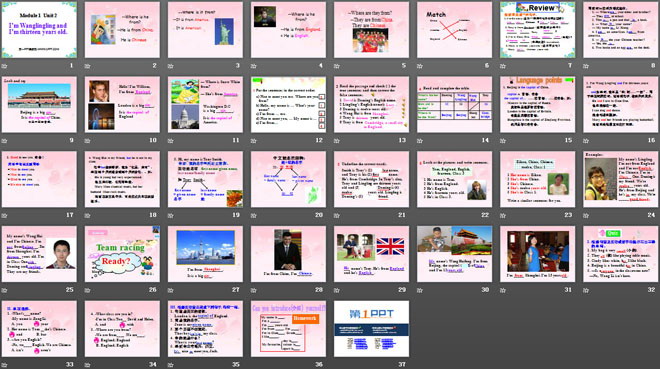
Task: Click the animation star icon under slide 7
Action: tap(503, 66)
